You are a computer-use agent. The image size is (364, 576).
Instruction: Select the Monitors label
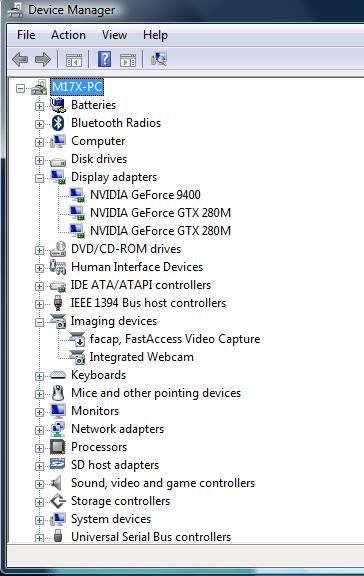click(x=95, y=411)
